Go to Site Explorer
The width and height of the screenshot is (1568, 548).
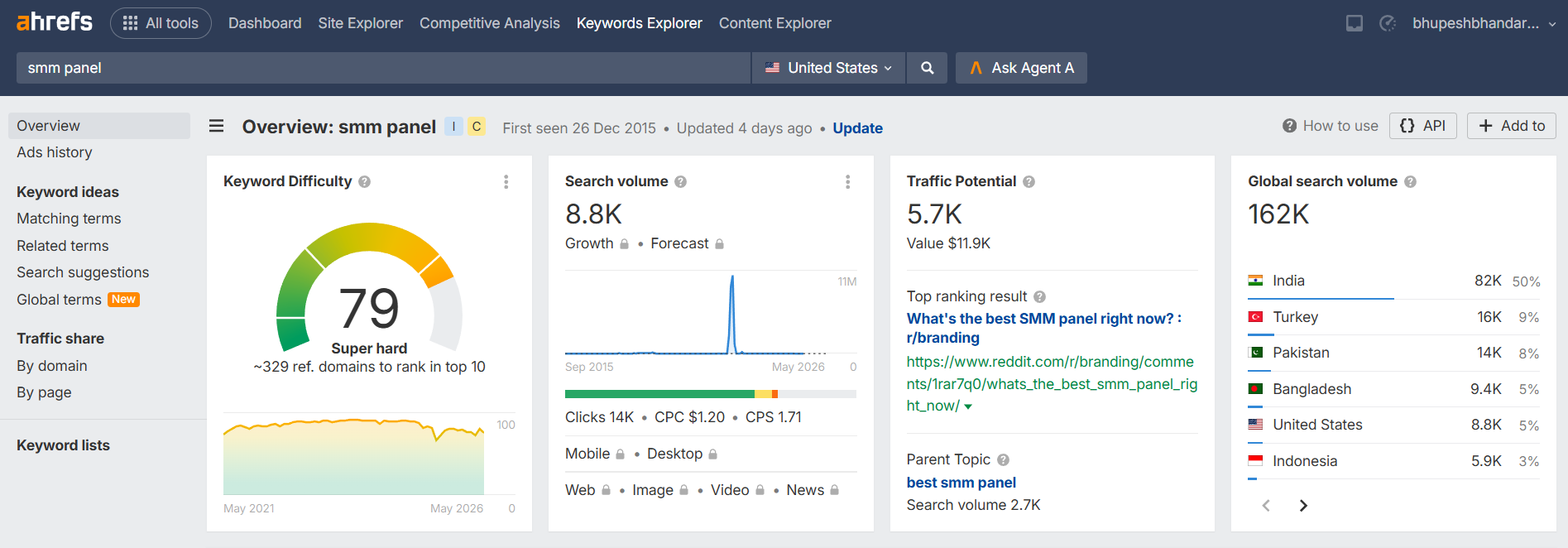point(361,23)
